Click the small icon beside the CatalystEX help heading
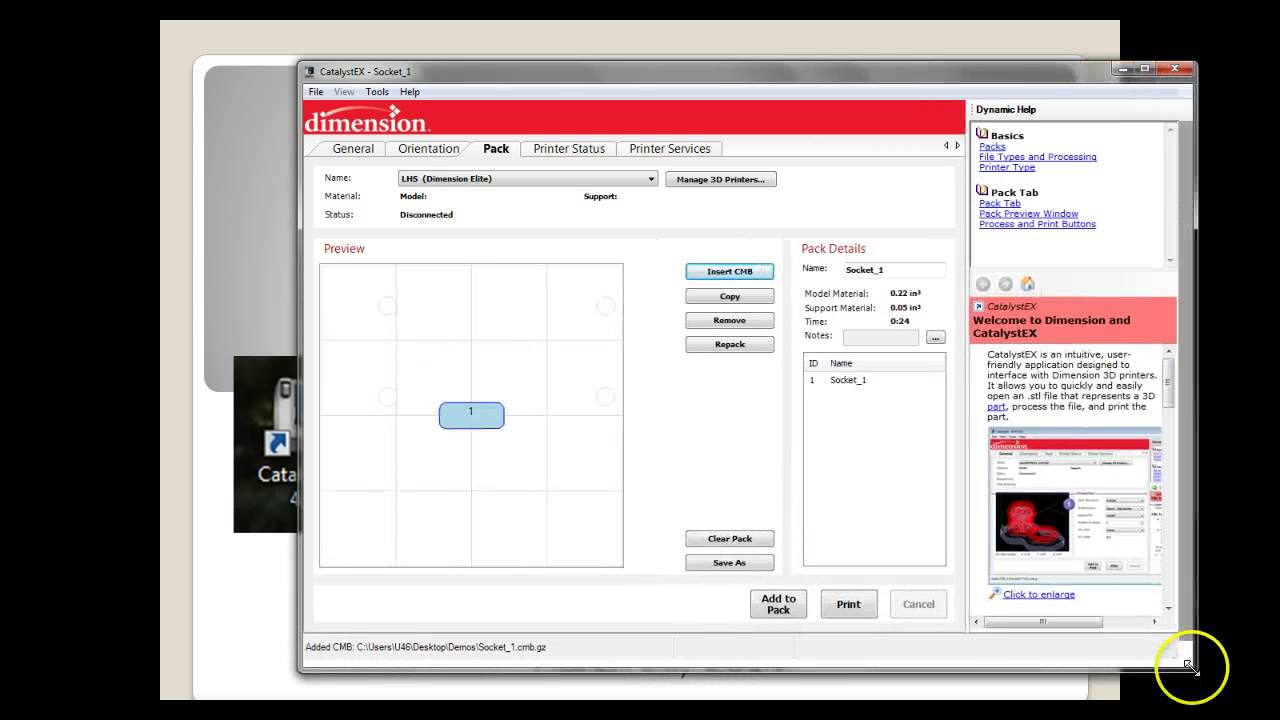 [979, 307]
